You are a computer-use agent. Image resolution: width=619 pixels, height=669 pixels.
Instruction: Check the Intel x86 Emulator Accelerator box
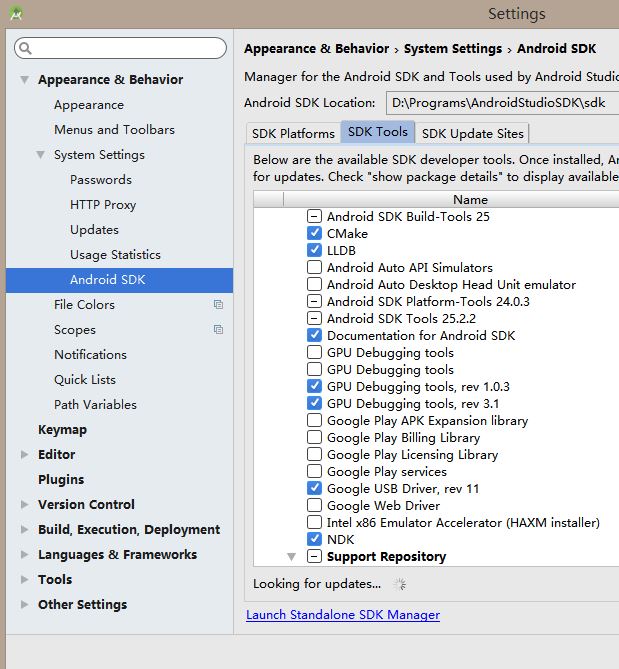pos(314,522)
